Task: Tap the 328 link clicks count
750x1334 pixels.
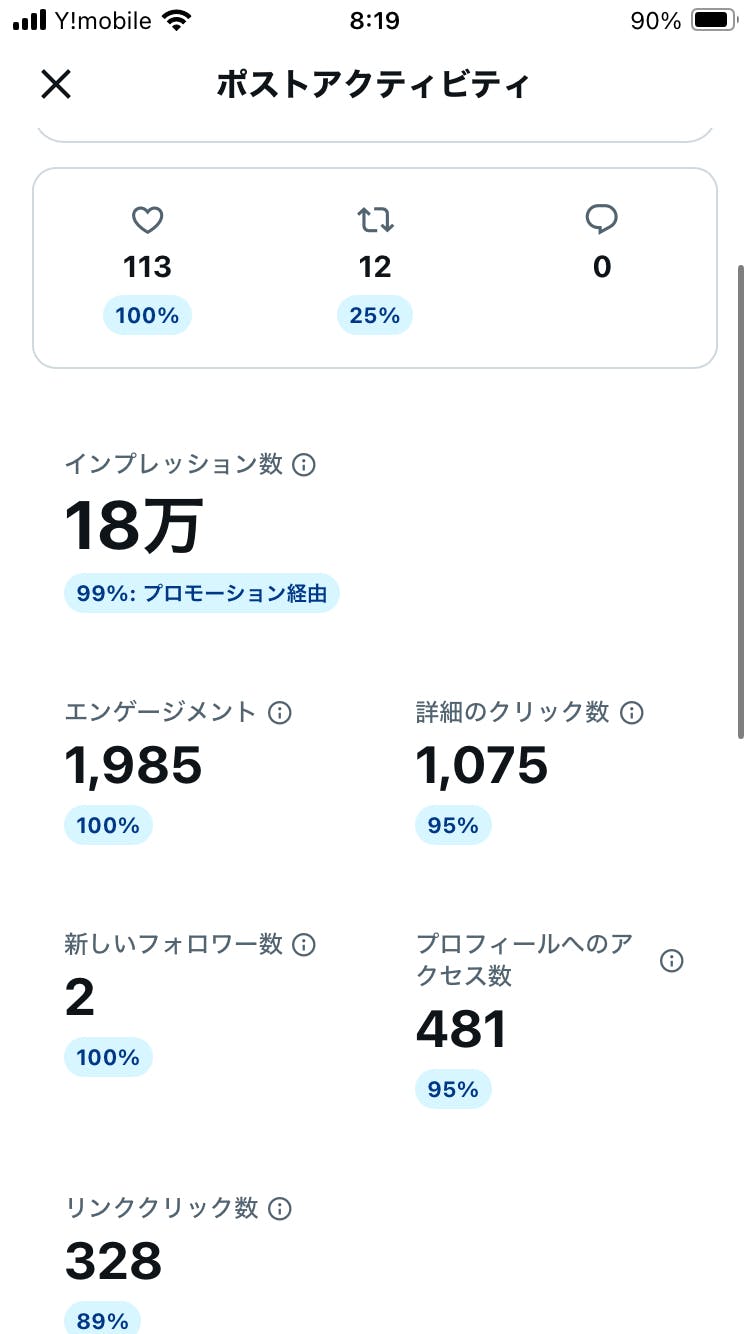Action: pos(113,1262)
